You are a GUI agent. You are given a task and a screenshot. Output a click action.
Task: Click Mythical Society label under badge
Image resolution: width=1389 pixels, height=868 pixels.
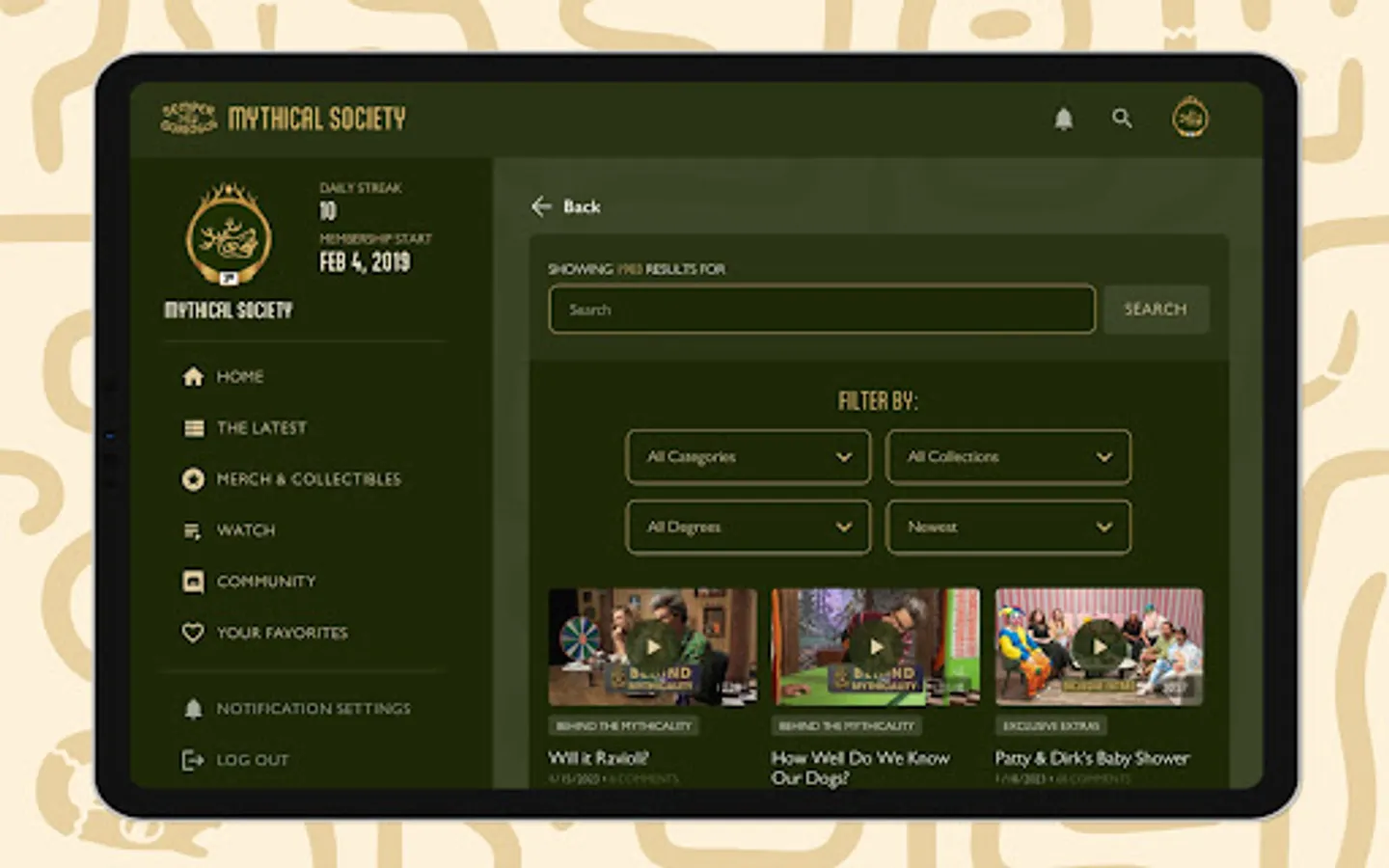(229, 311)
